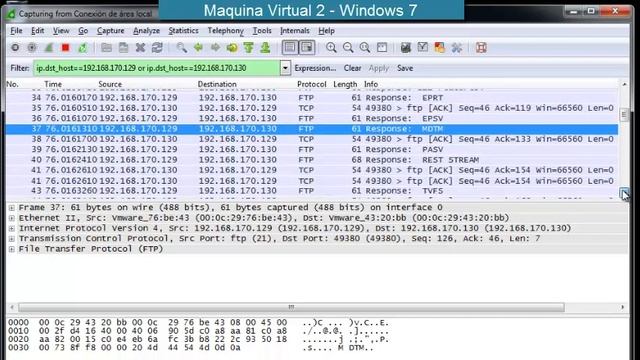
Task: Sort packets by the Time column header
Action: click(53, 84)
